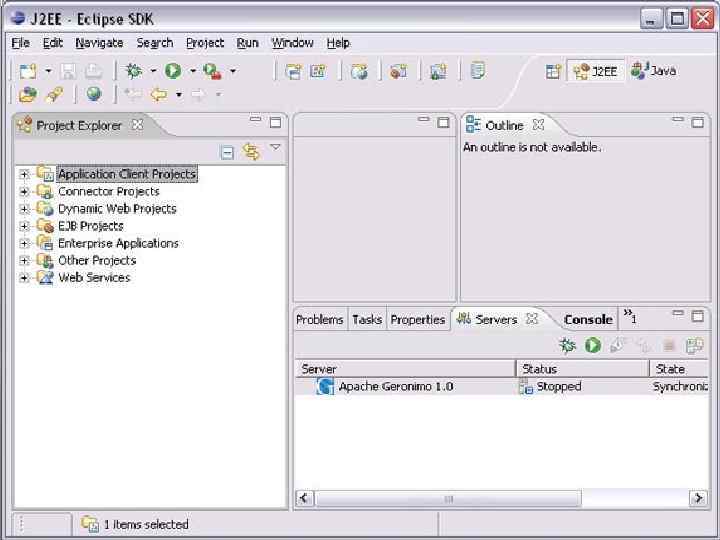Open the Navigate menu
Viewport: 720px width, 540px height.
click(99, 43)
